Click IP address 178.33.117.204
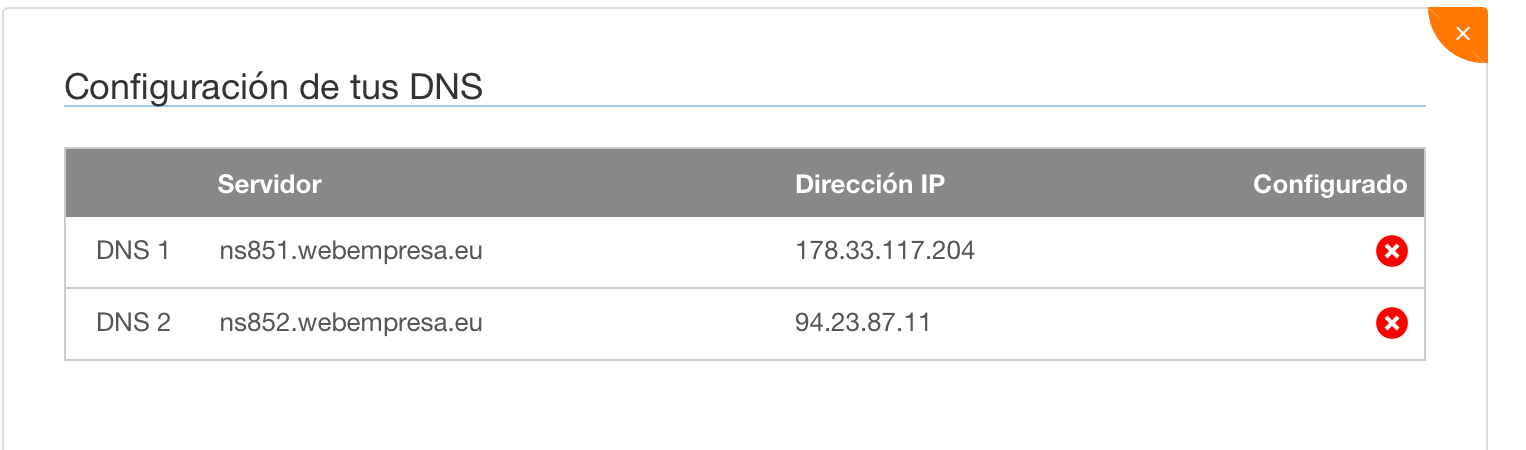Image resolution: width=1526 pixels, height=450 pixels. click(885, 251)
